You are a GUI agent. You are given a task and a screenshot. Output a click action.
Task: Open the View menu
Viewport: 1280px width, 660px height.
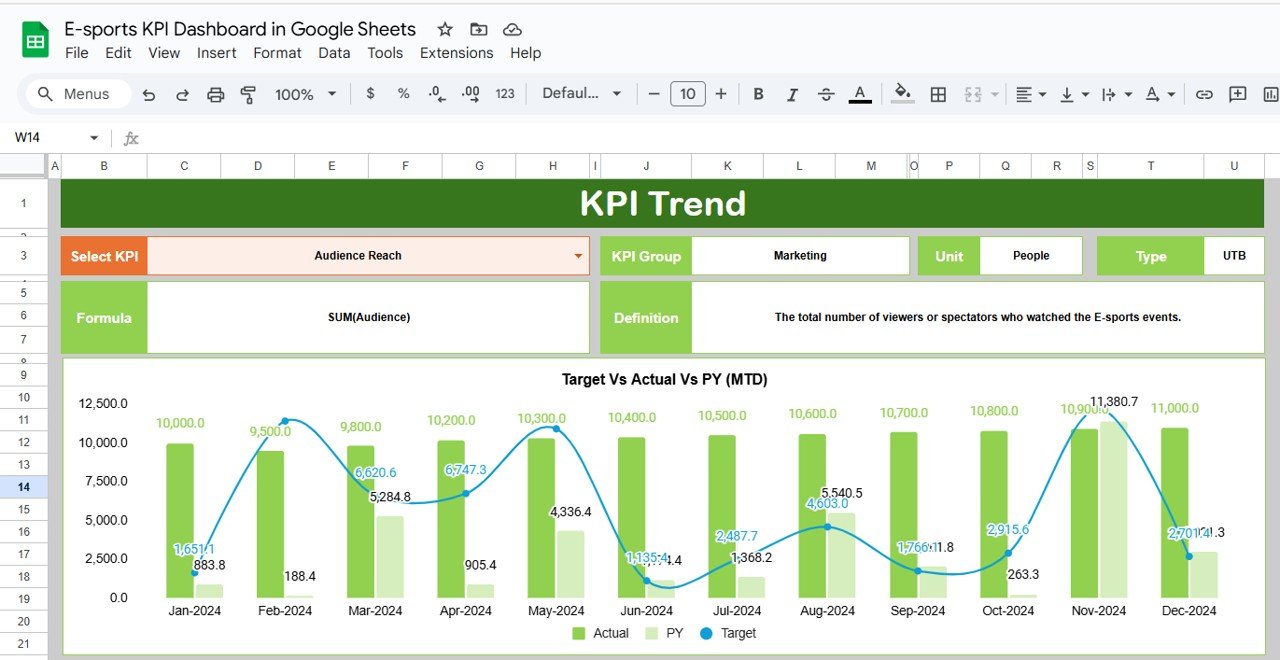164,53
